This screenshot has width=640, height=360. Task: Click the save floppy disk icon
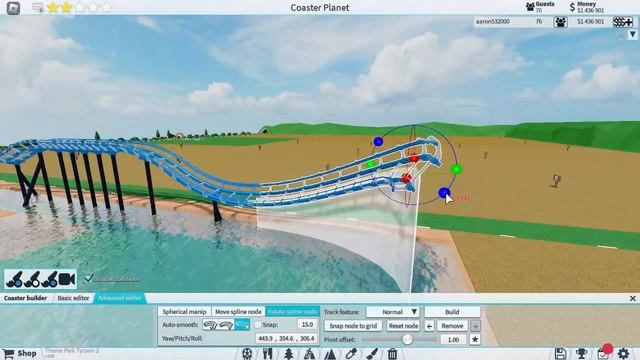pyautogui.click(x=560, y=353)
